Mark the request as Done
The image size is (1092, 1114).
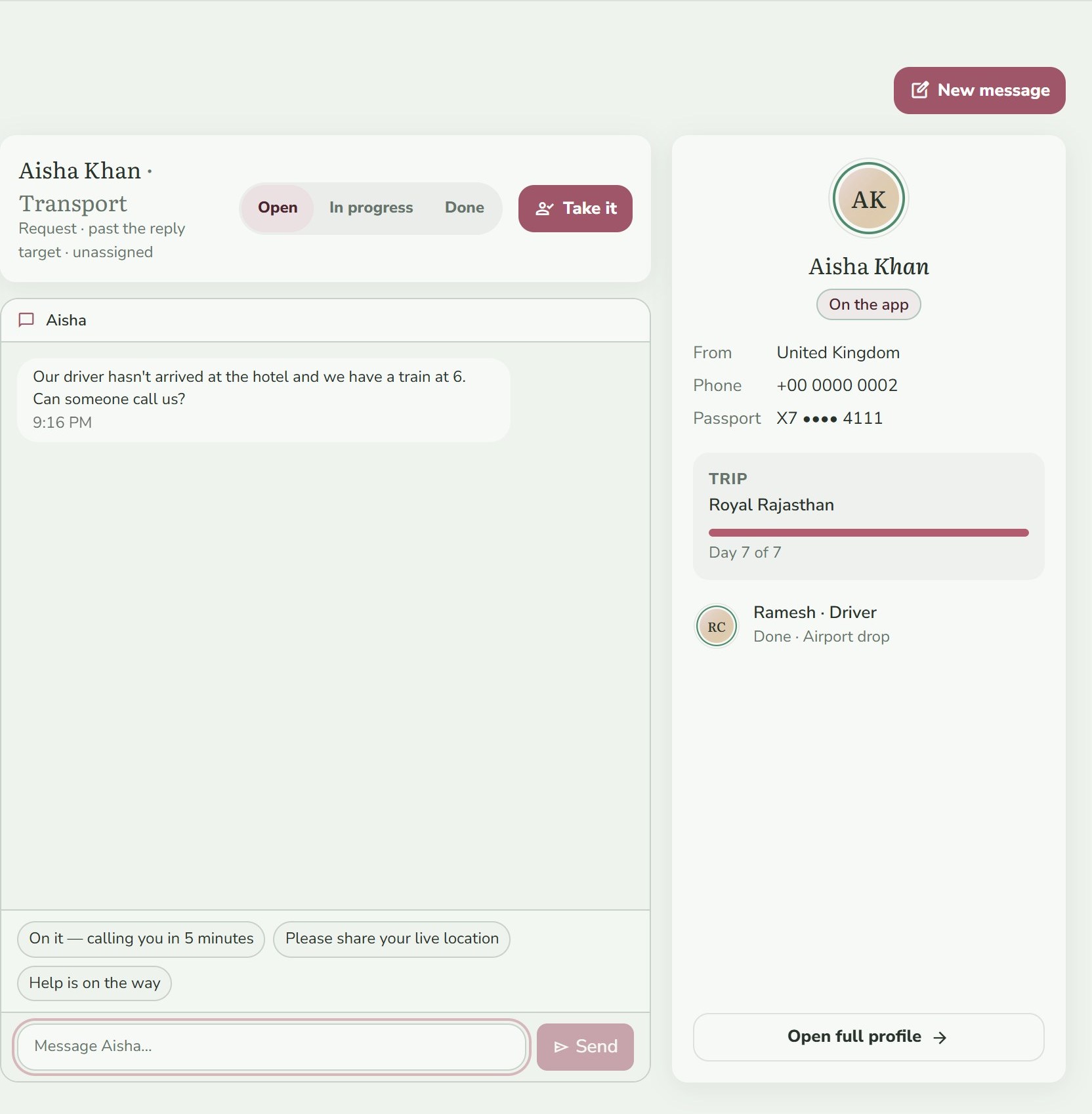(x=465, y=208)
